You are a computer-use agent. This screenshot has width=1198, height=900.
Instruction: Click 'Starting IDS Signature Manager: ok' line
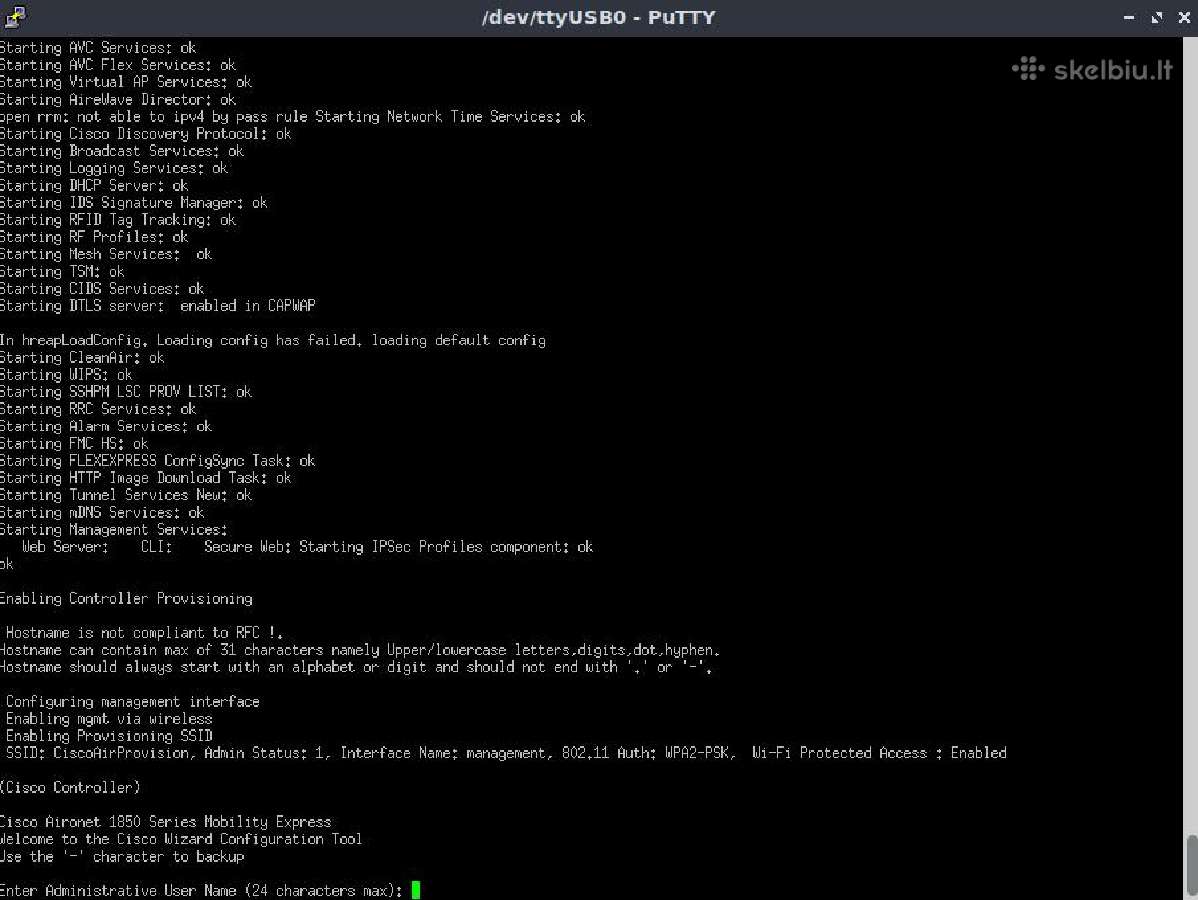[x=134, y=202]
